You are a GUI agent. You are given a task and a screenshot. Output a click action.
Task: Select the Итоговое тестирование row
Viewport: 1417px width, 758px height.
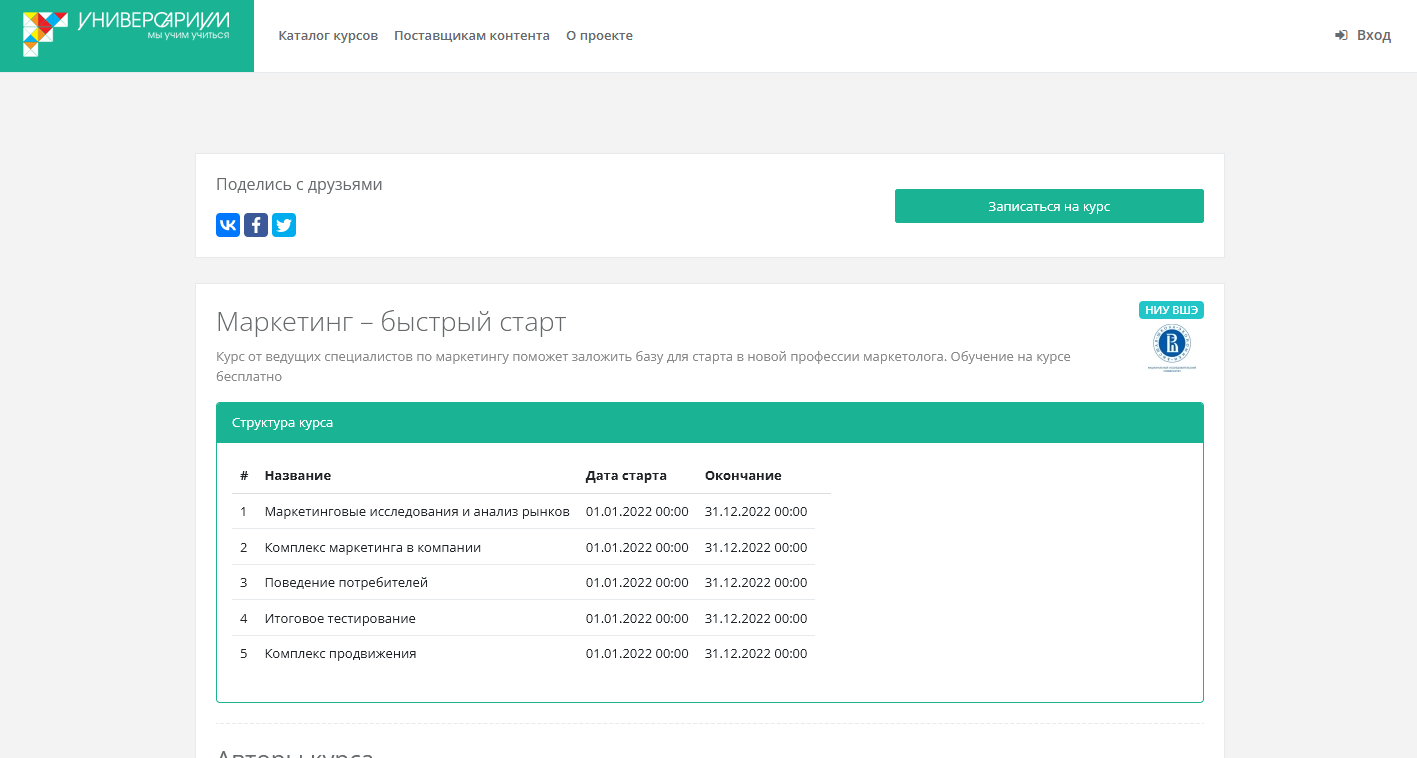340,618
